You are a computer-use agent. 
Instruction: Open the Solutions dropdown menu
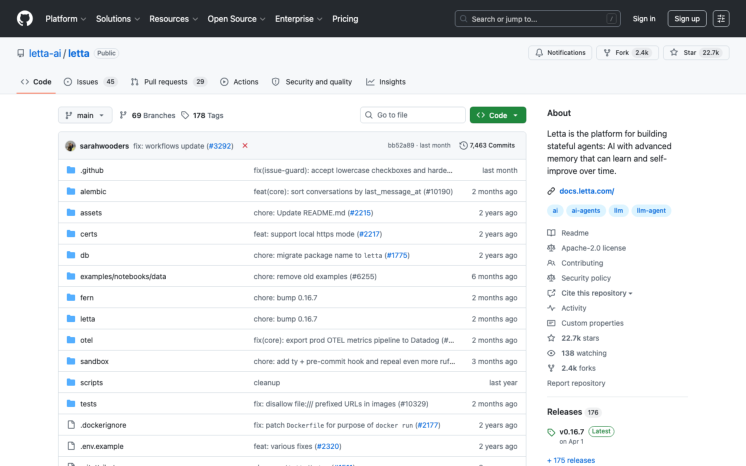pos(118,19)
